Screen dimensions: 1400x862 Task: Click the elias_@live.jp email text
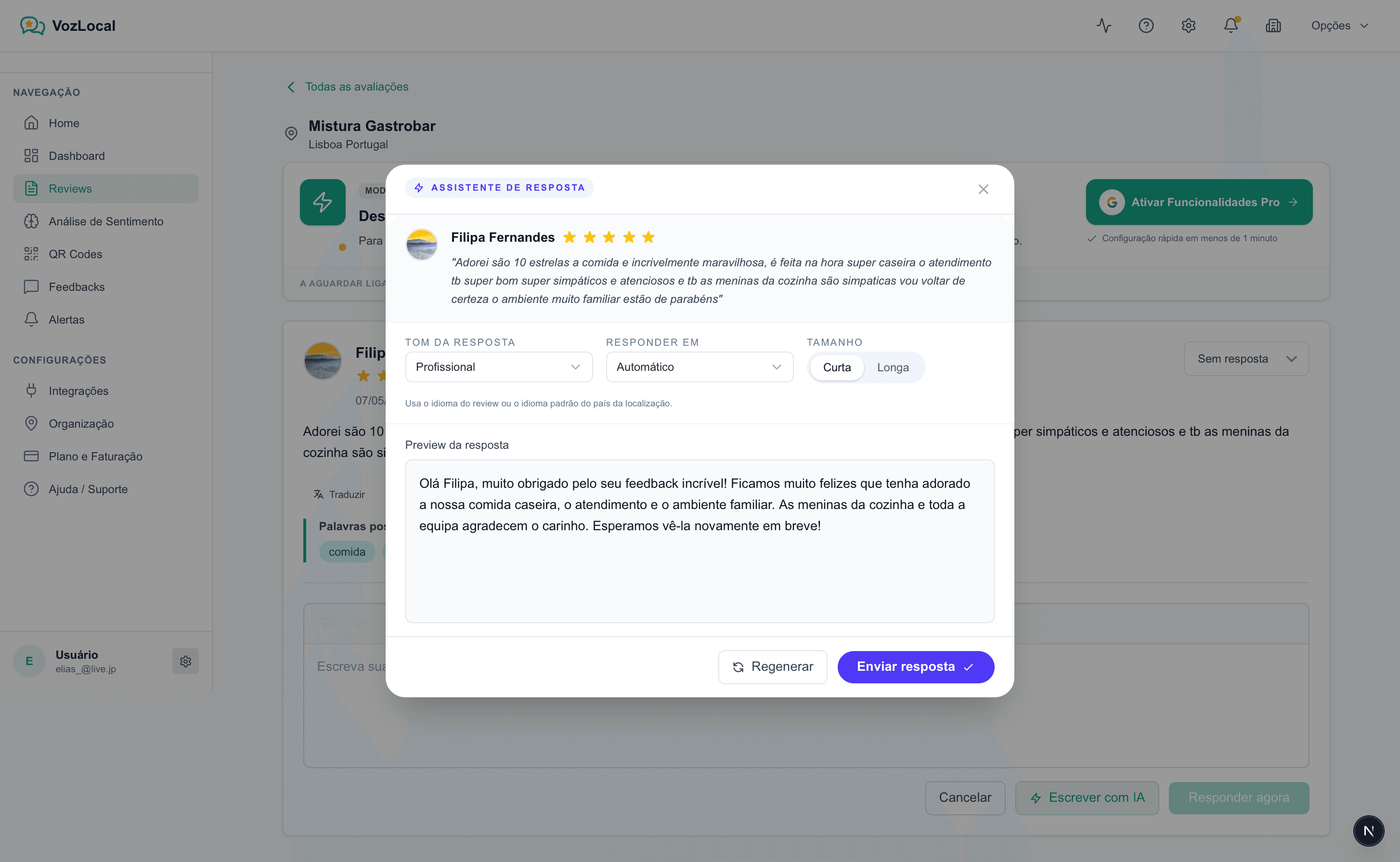tap(86, 669)
